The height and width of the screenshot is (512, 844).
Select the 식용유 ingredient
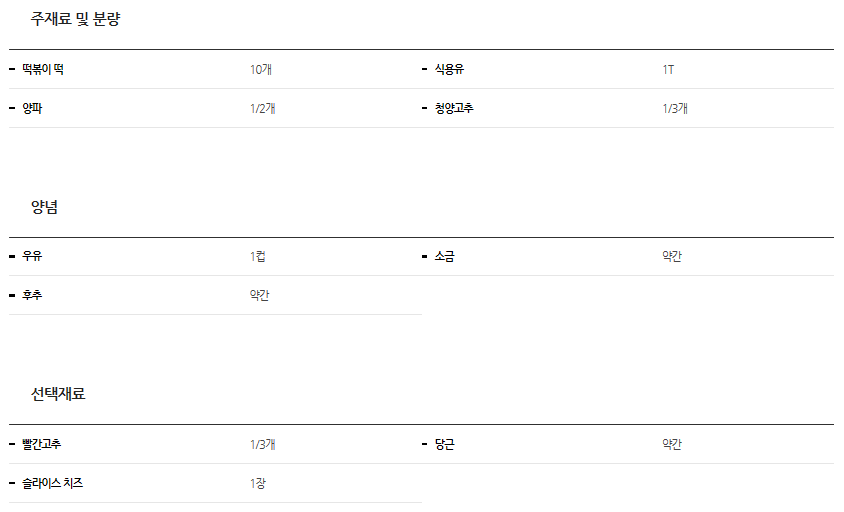pos(449,70)
